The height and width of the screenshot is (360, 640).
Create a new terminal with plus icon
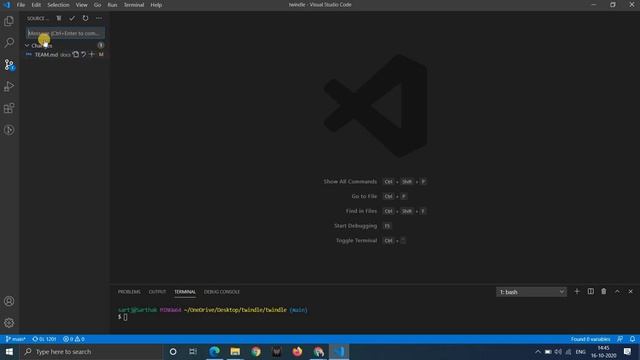577,291
